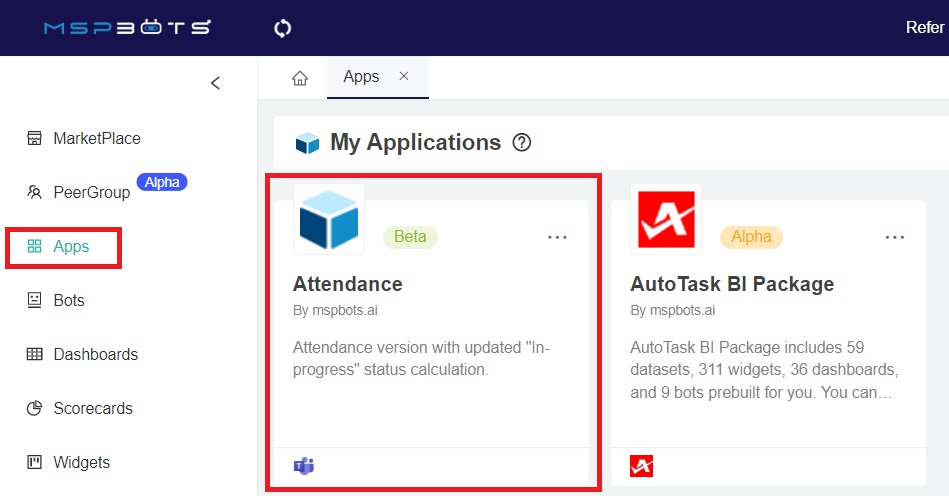The width and height of the screenshot is (949, 496).
Task: Switch to the Apps tab
Action: (x=361, y=77)
